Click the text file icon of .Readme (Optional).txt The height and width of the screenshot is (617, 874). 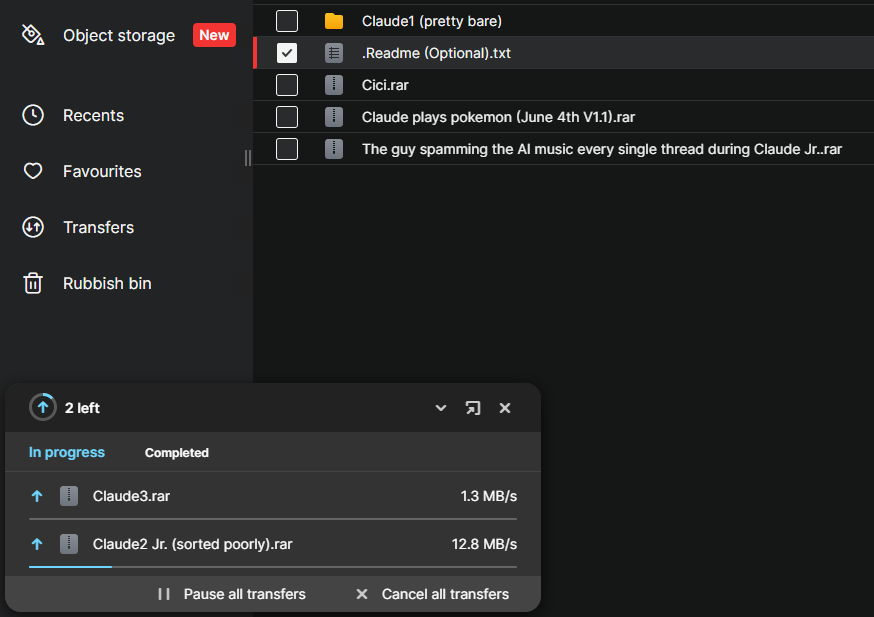[334, 53]
